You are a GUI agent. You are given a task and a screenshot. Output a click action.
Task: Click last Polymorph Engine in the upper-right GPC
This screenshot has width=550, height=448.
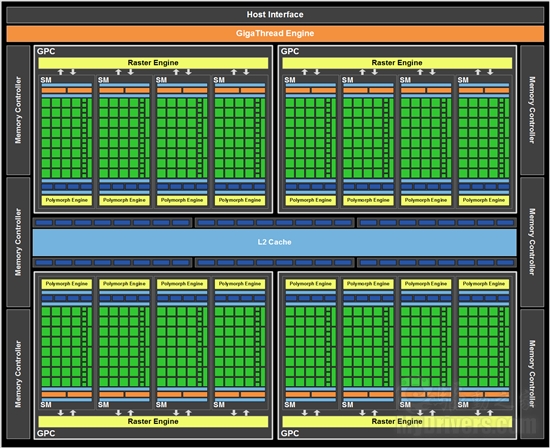click(484, 200)
